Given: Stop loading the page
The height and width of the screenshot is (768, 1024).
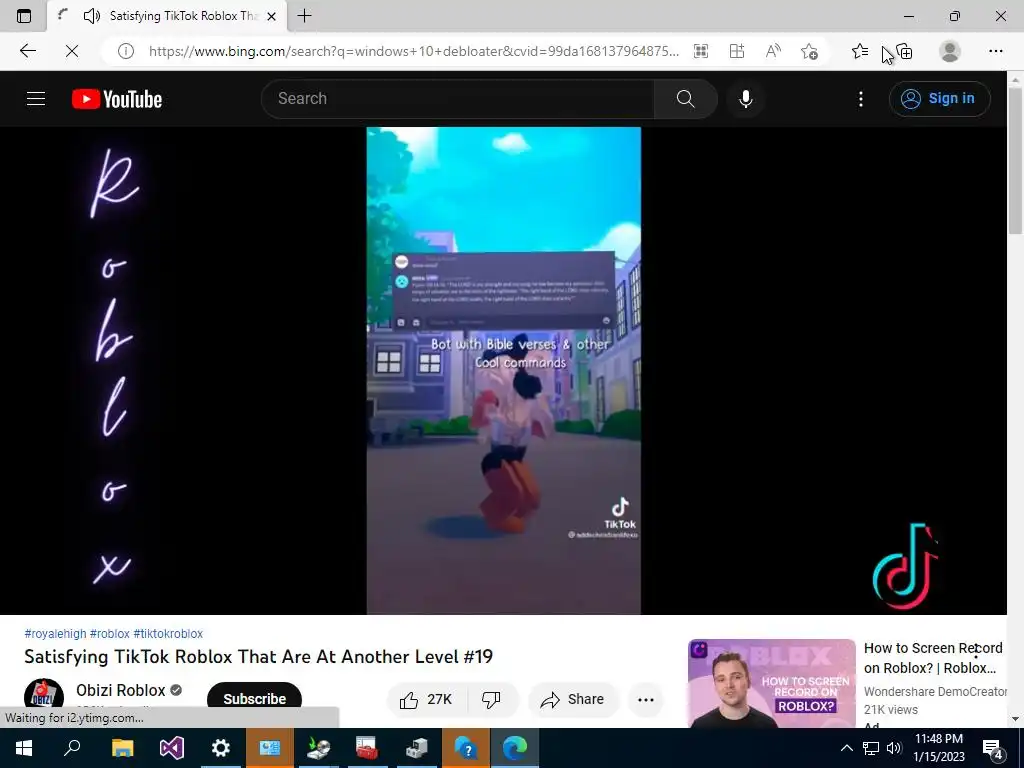Looking at the screenshot, I should 72,51.
